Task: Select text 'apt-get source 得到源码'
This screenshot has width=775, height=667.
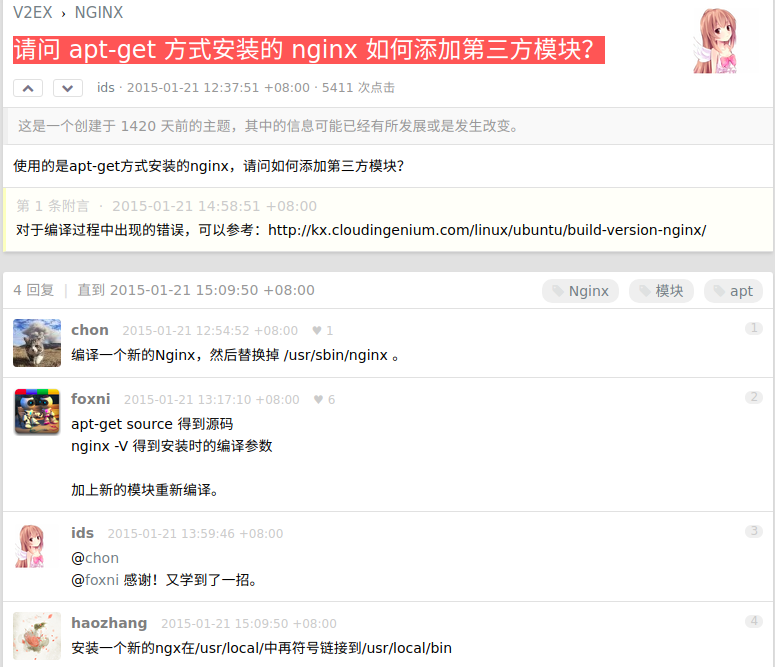Action: tap(152, 424)
